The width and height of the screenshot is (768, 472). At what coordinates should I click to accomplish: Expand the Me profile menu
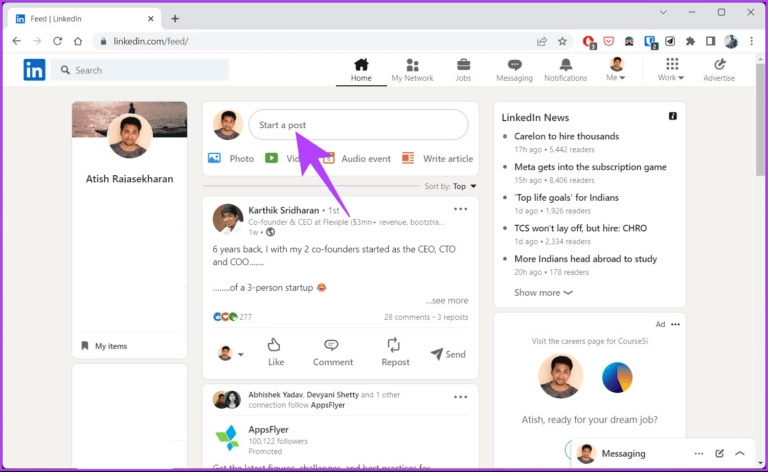tap(616, 69)
